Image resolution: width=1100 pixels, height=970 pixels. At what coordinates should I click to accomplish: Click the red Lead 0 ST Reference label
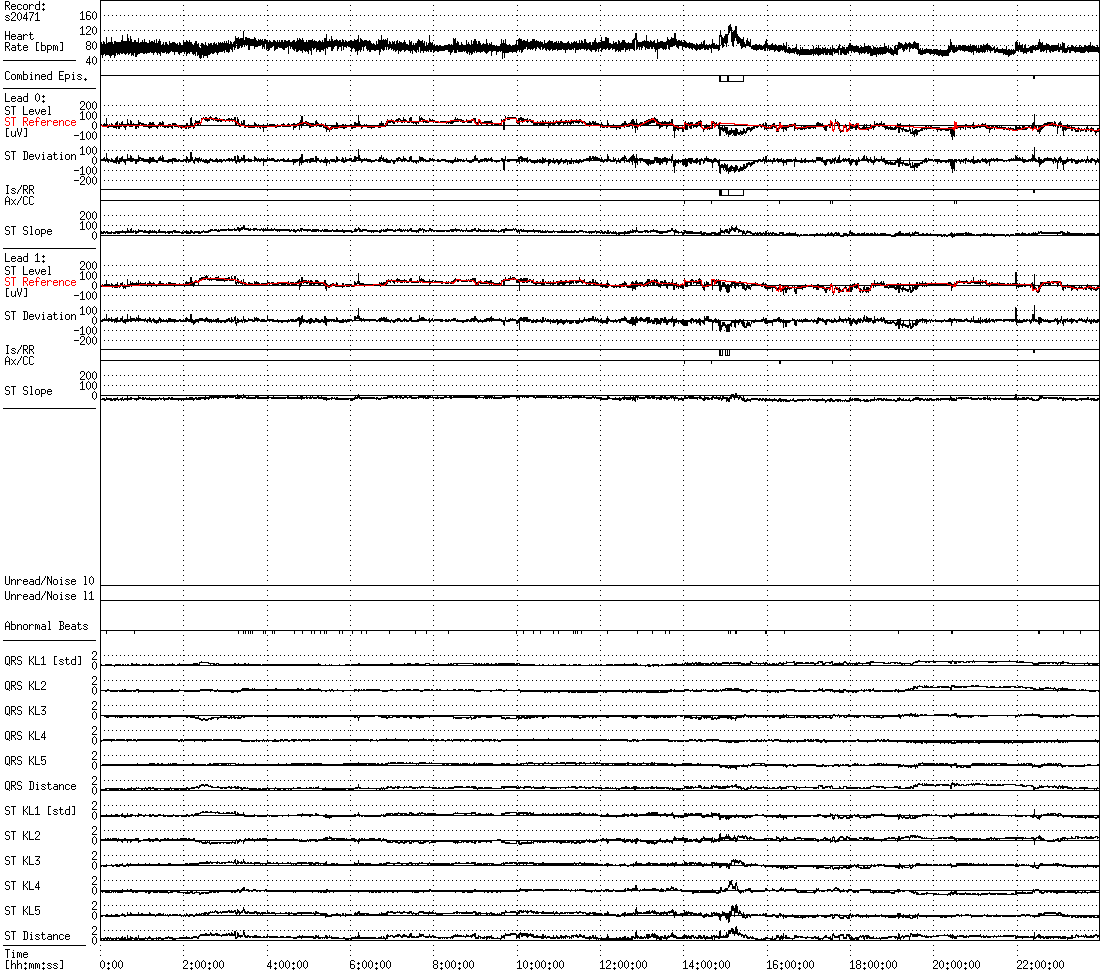point(40,122)
